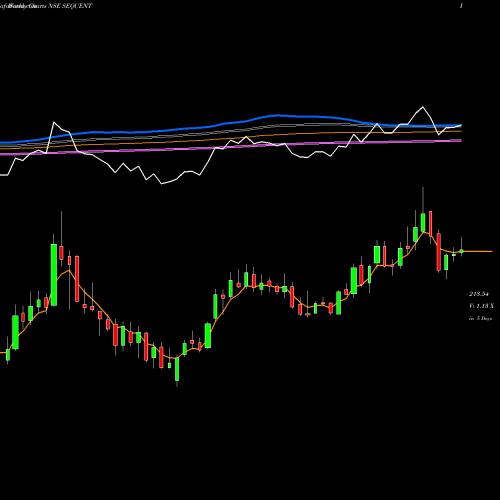Click the tallest green candlestick near the left peak
Viewport: 500px width, 500px height.
(54, 275)
